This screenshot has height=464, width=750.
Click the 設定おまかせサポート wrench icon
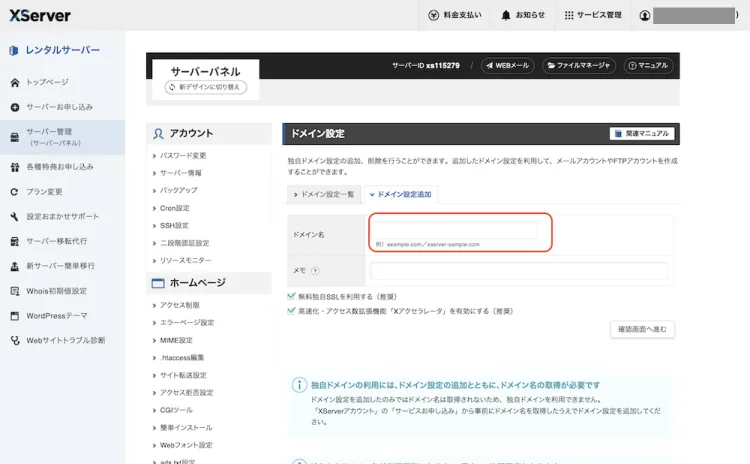[x=15, y=217]
